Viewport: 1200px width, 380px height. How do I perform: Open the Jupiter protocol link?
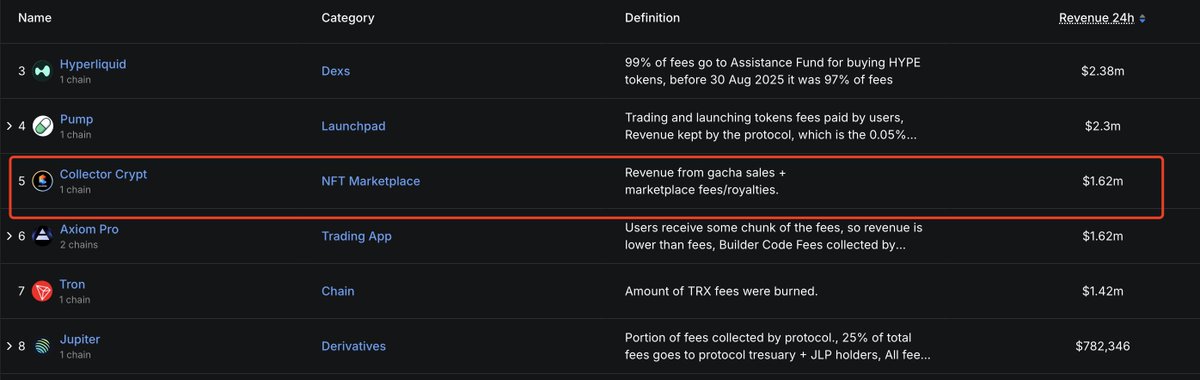(x=80, y=339)
